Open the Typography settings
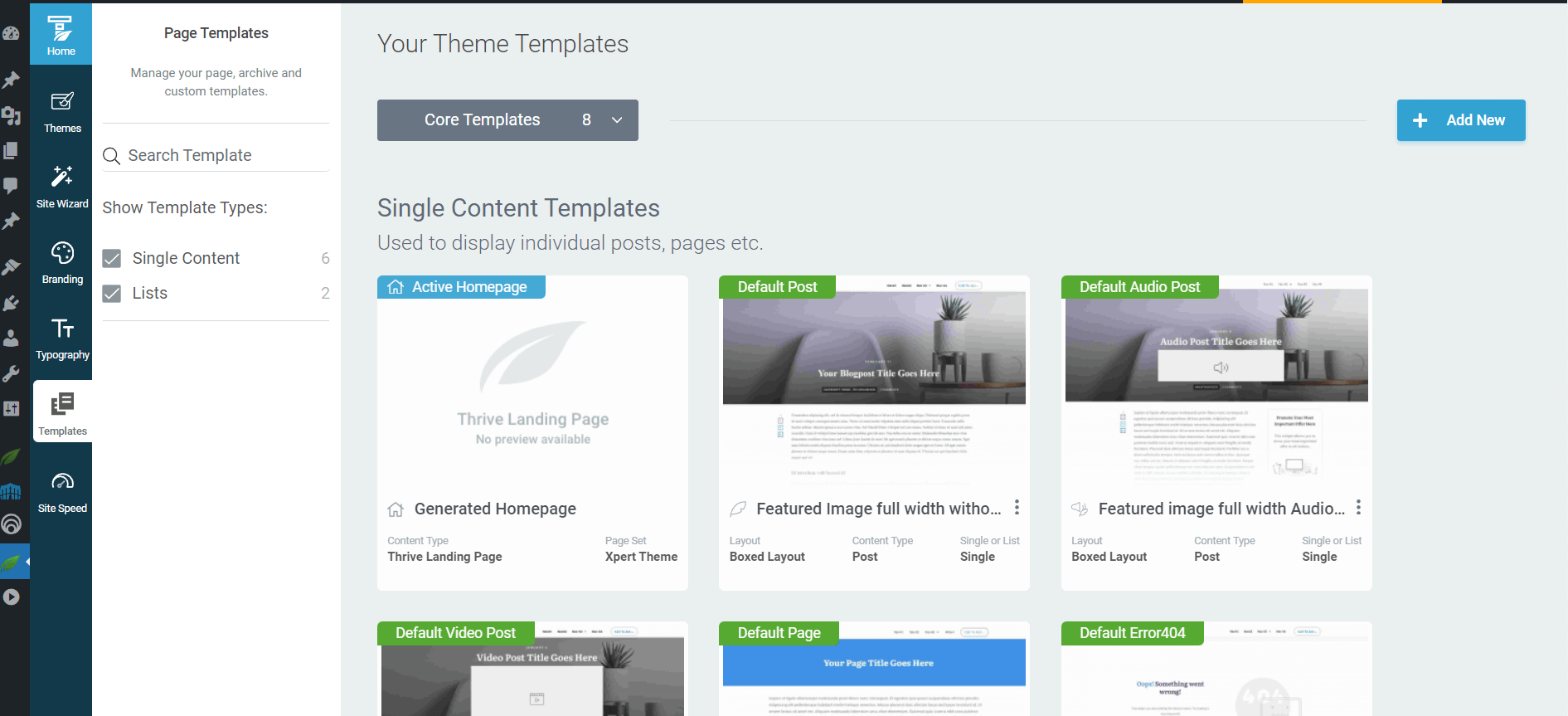The height and width of the screenshot is (716, 1568). click(62, 339)
